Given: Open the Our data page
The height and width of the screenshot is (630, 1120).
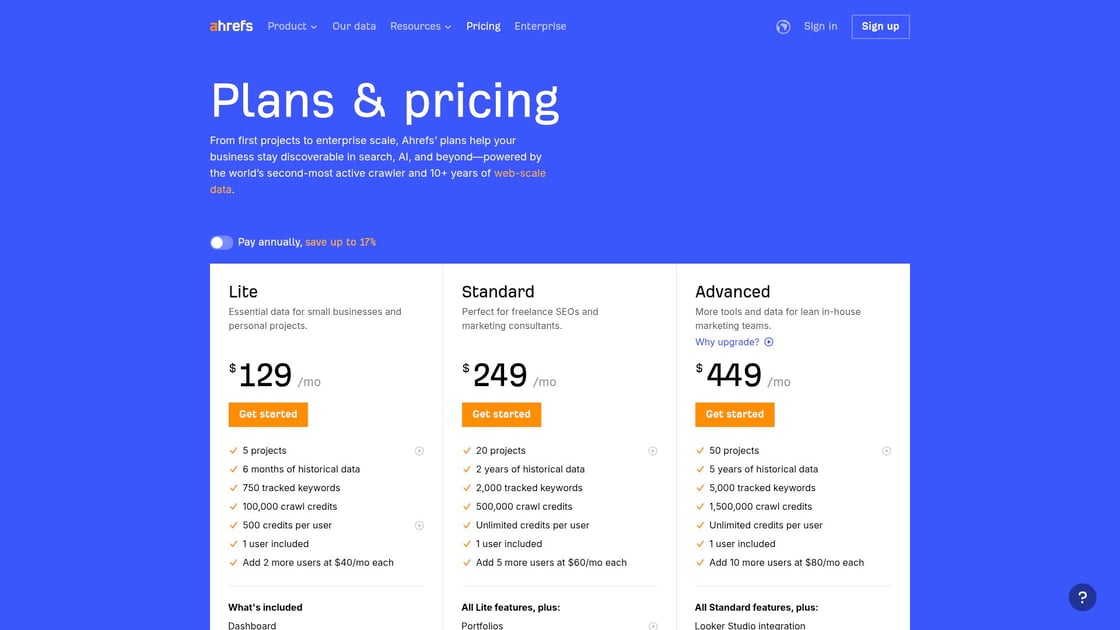Looking at the screenshot, I should [354, 26].
